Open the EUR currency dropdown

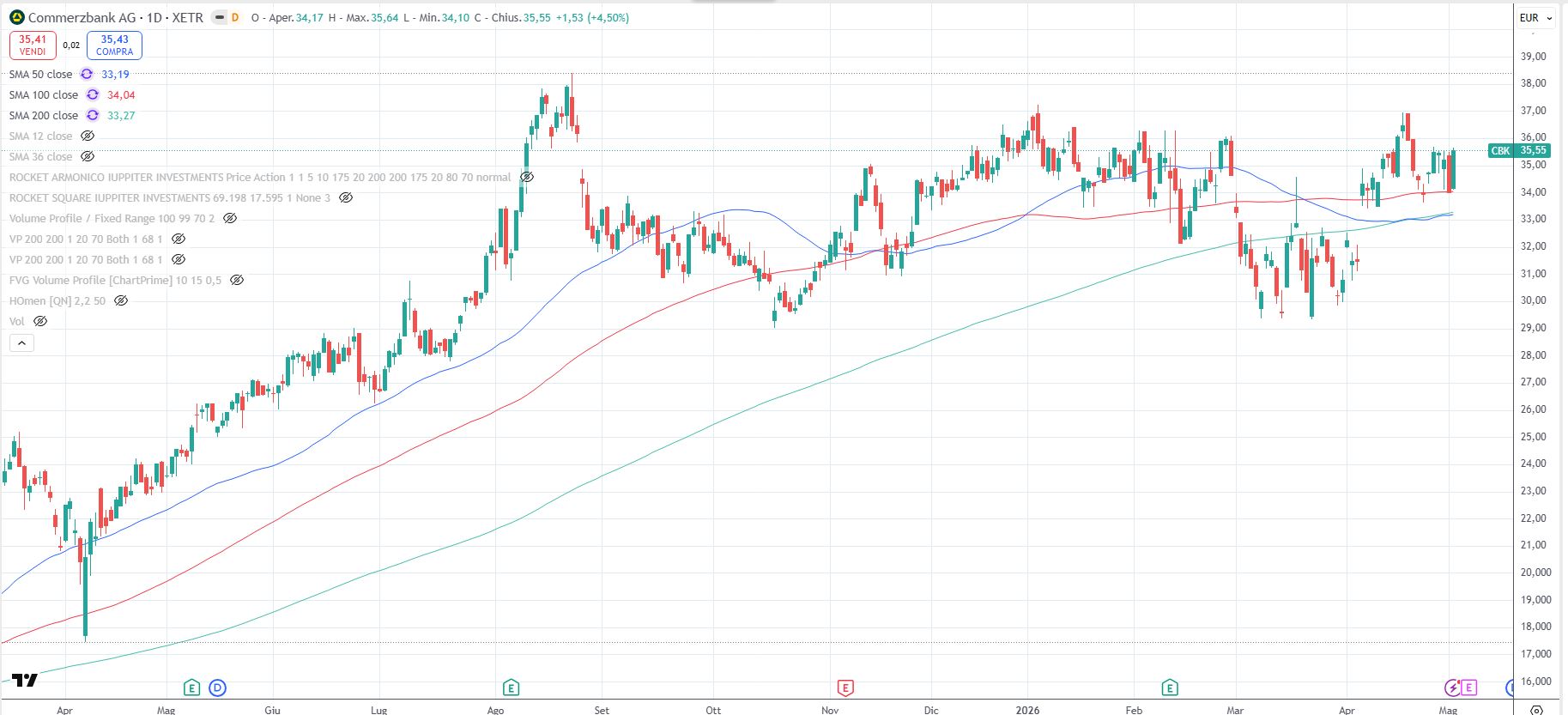click(x=1535, y=17)
